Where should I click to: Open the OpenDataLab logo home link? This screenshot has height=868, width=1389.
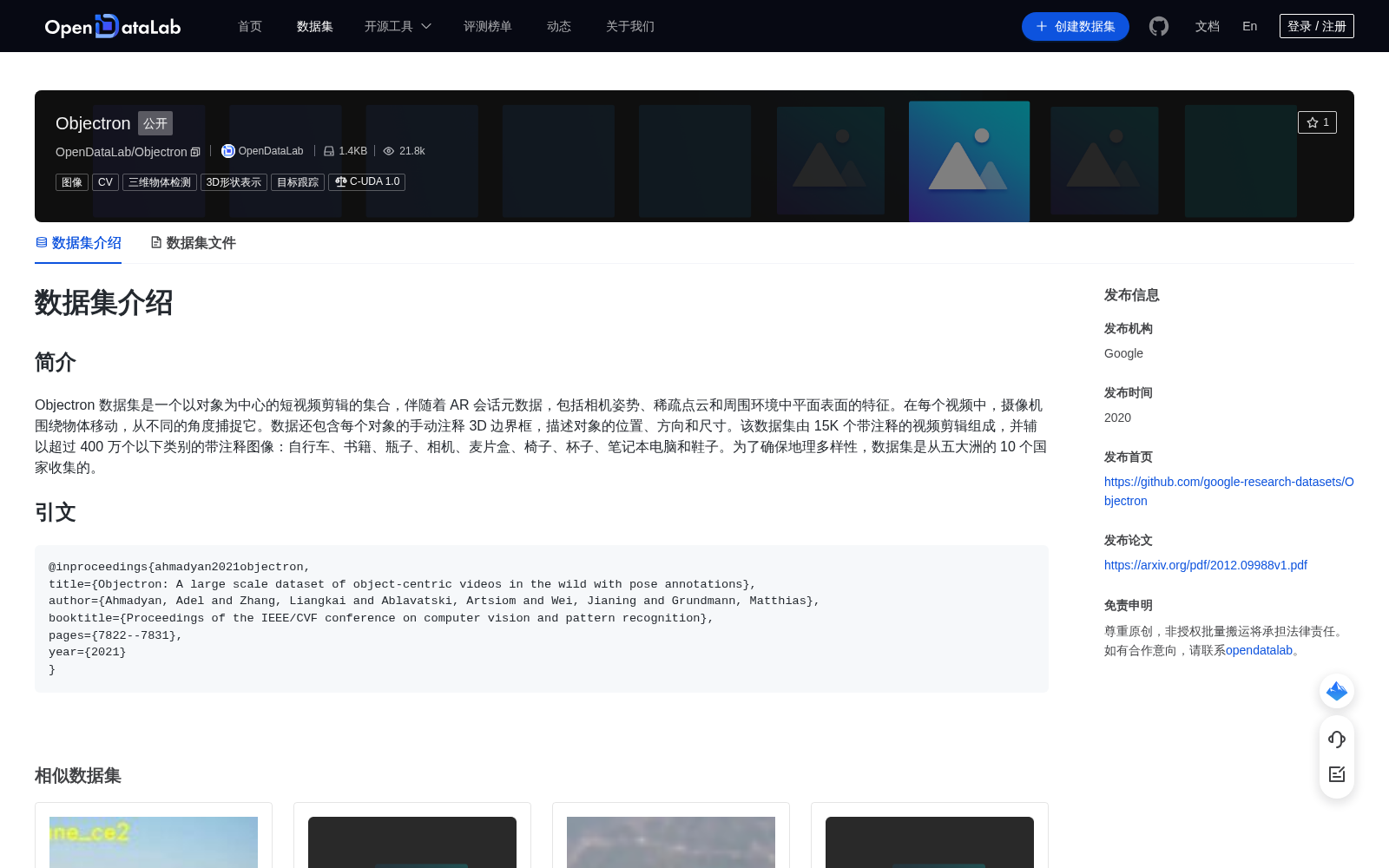113,26
